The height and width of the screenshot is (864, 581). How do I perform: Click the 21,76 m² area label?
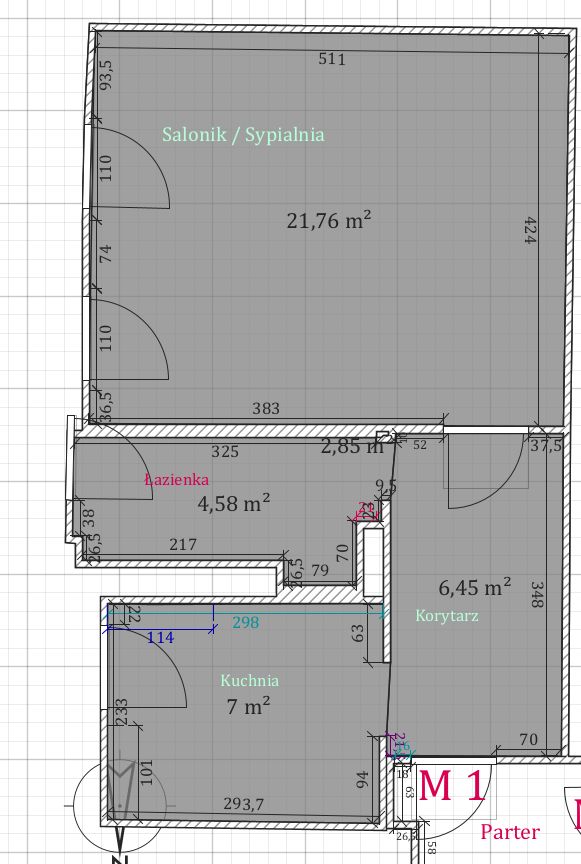point(329,220)
